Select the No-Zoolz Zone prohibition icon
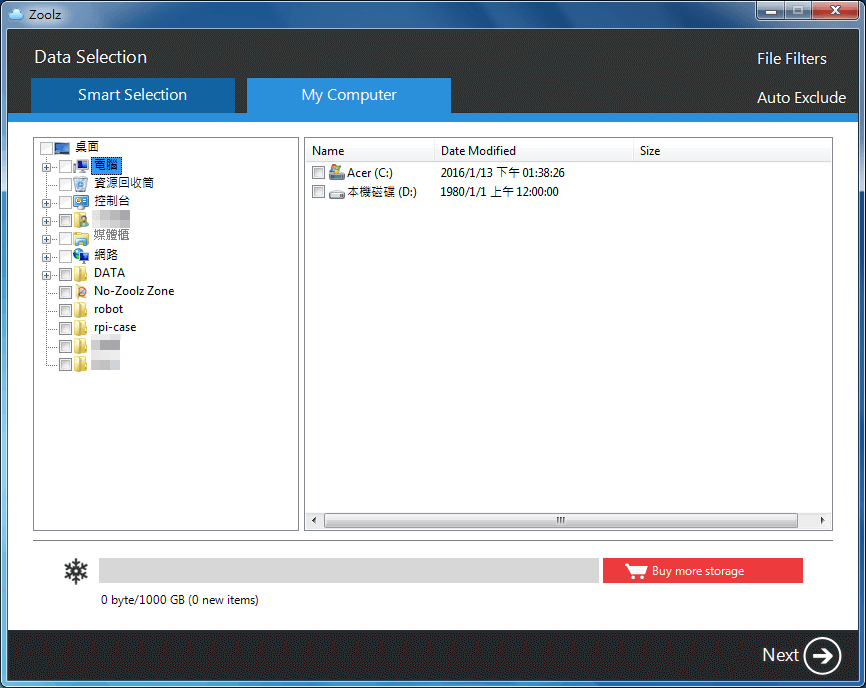The height and width of the screenshot is (688, 866). 82,291
